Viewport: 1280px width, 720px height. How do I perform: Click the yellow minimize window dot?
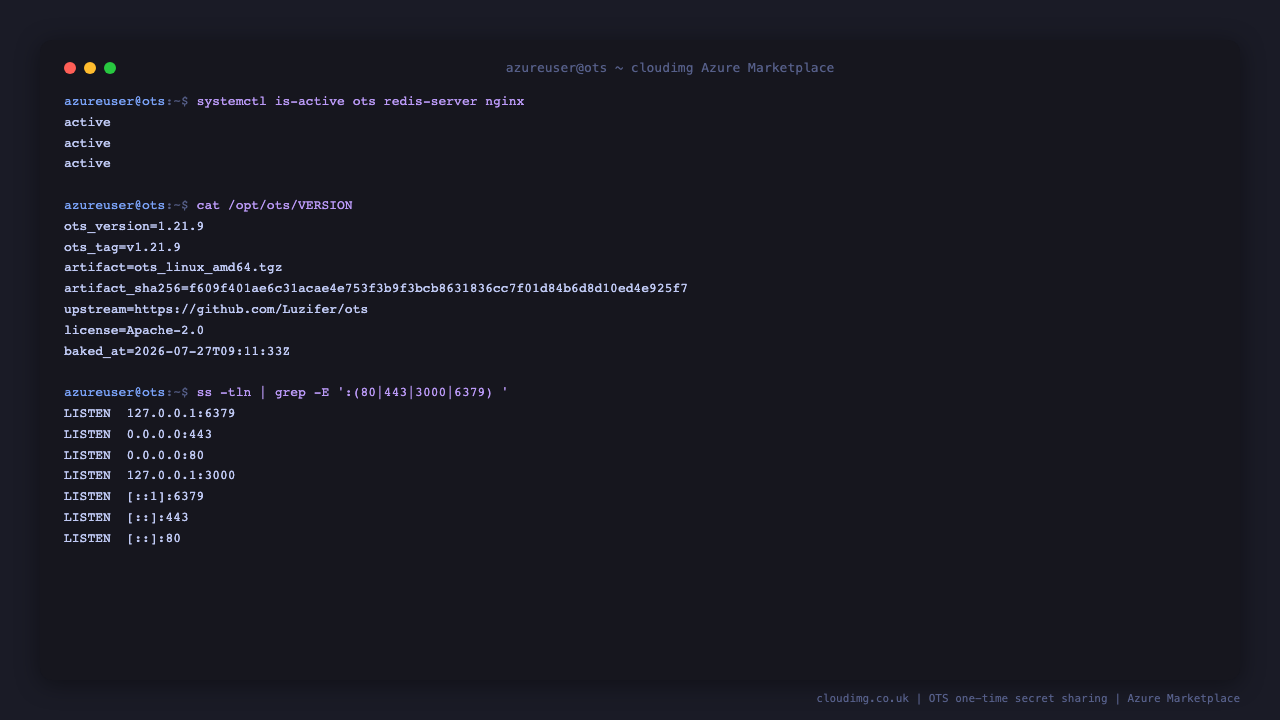90,68
